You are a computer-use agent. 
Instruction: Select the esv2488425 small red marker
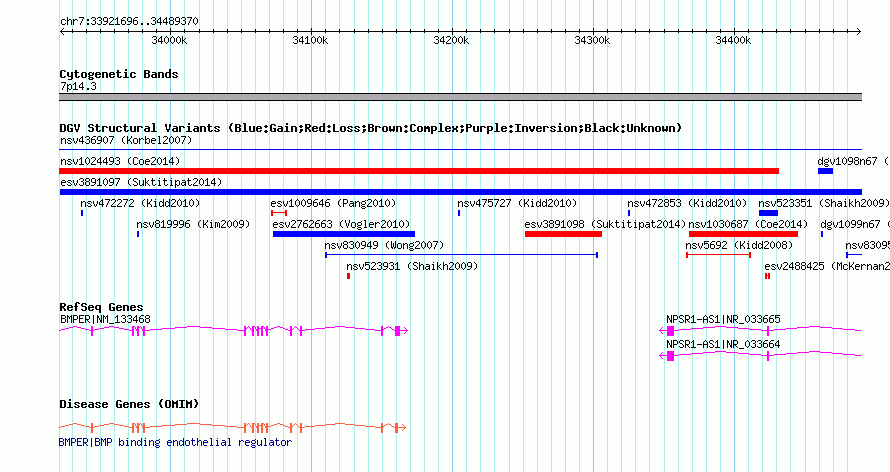coord(767,276)
